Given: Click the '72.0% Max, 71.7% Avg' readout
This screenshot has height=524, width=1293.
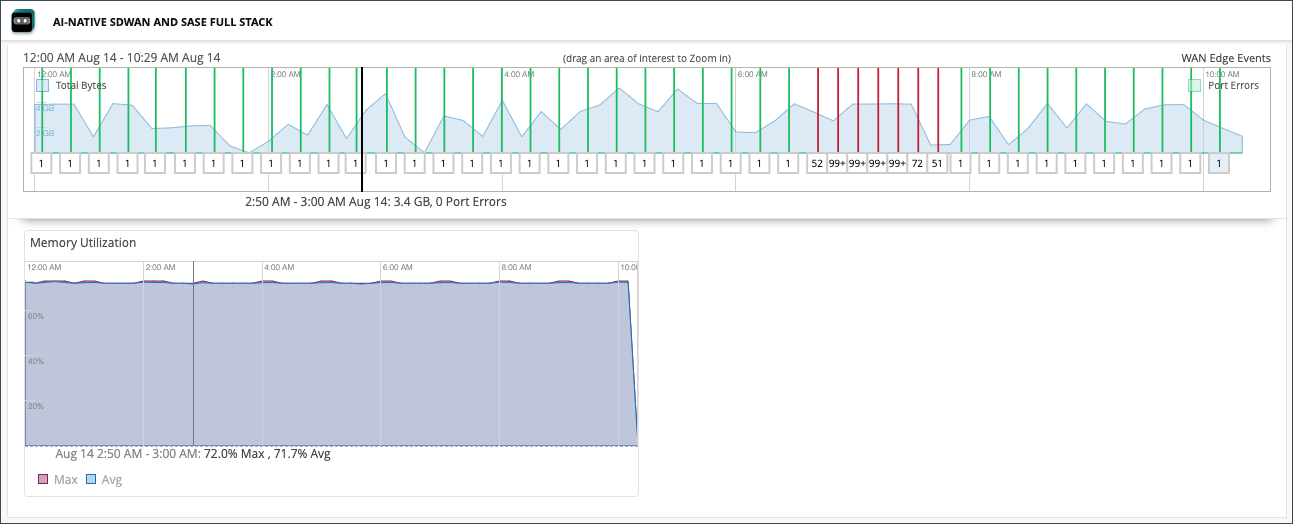Looking at the screenshot, I should point(267,454).
